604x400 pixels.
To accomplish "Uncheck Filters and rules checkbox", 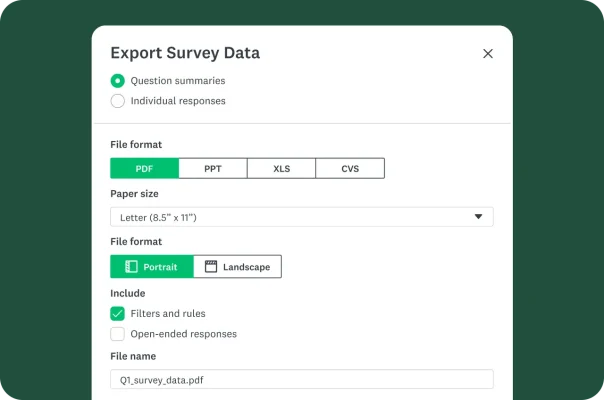I will coord(117,314).
